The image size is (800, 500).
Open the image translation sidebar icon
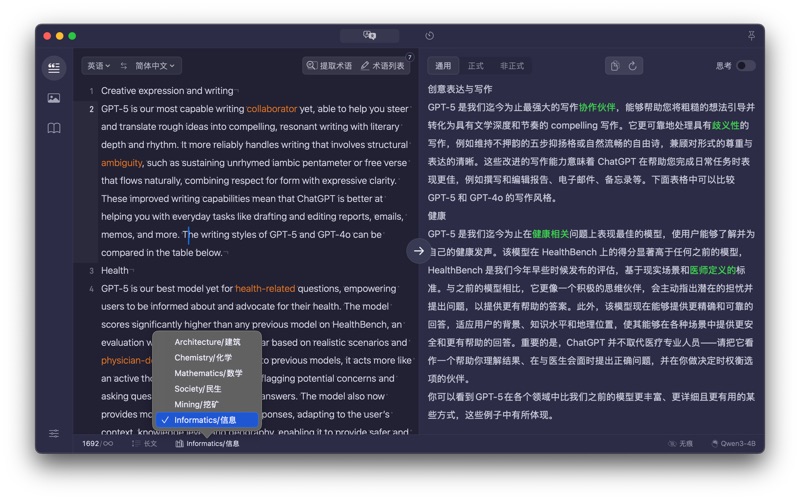(54, 98)
